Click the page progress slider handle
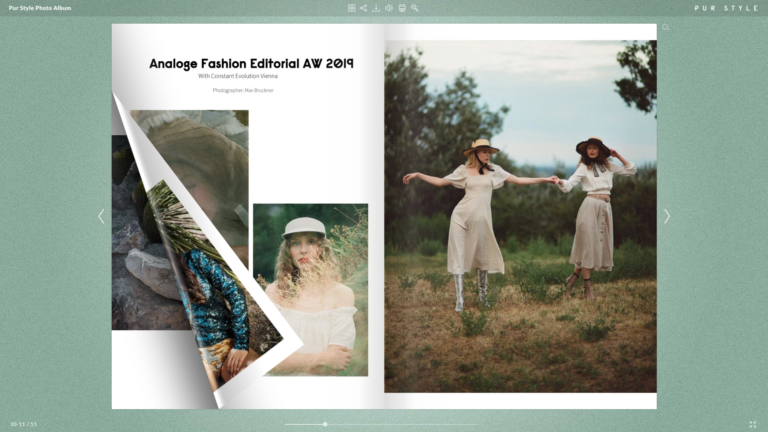Screen dimensions: 768x432 pyautogui.click(x=325, y=424)
